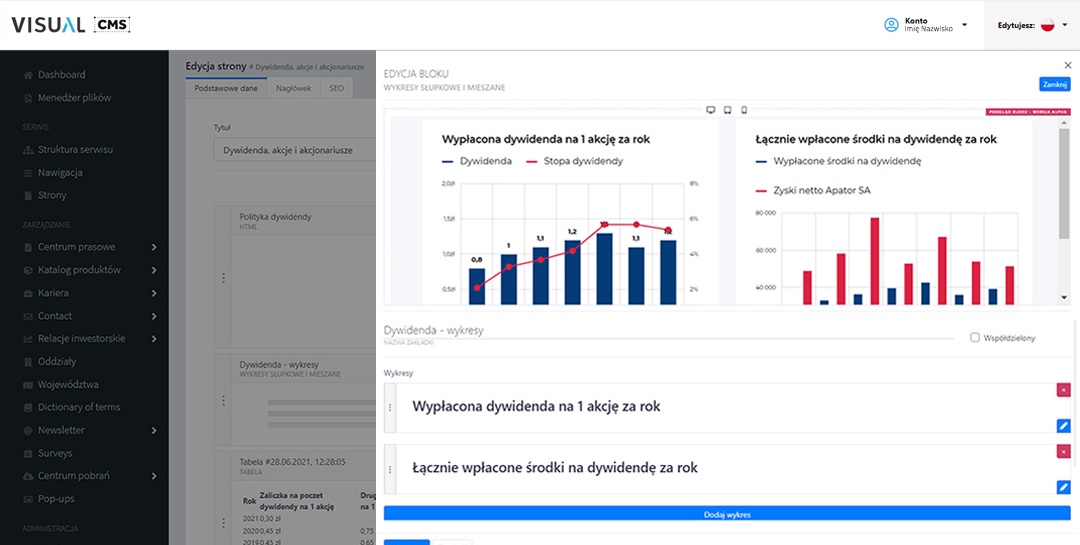Viewport: 1080px width, 545px height.
Task: Click the Dictionary of terms book icon
Action: (28, 407)
